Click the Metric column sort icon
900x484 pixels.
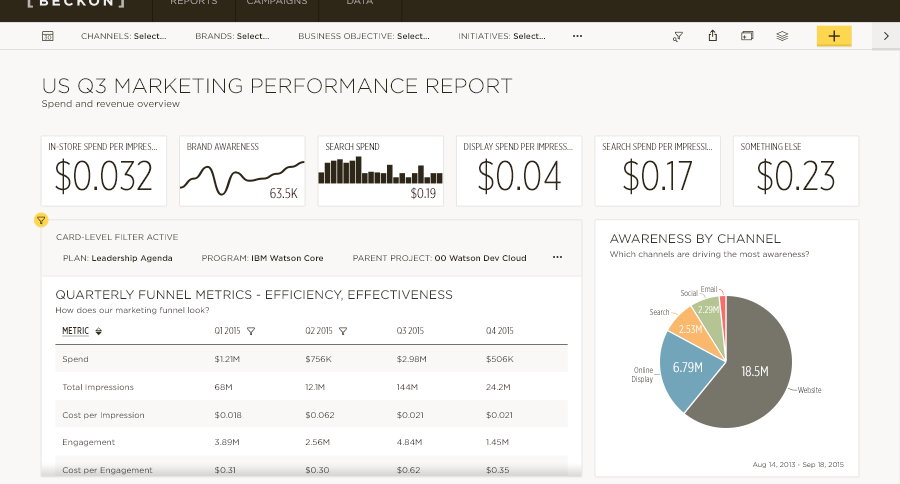(99, 331)
